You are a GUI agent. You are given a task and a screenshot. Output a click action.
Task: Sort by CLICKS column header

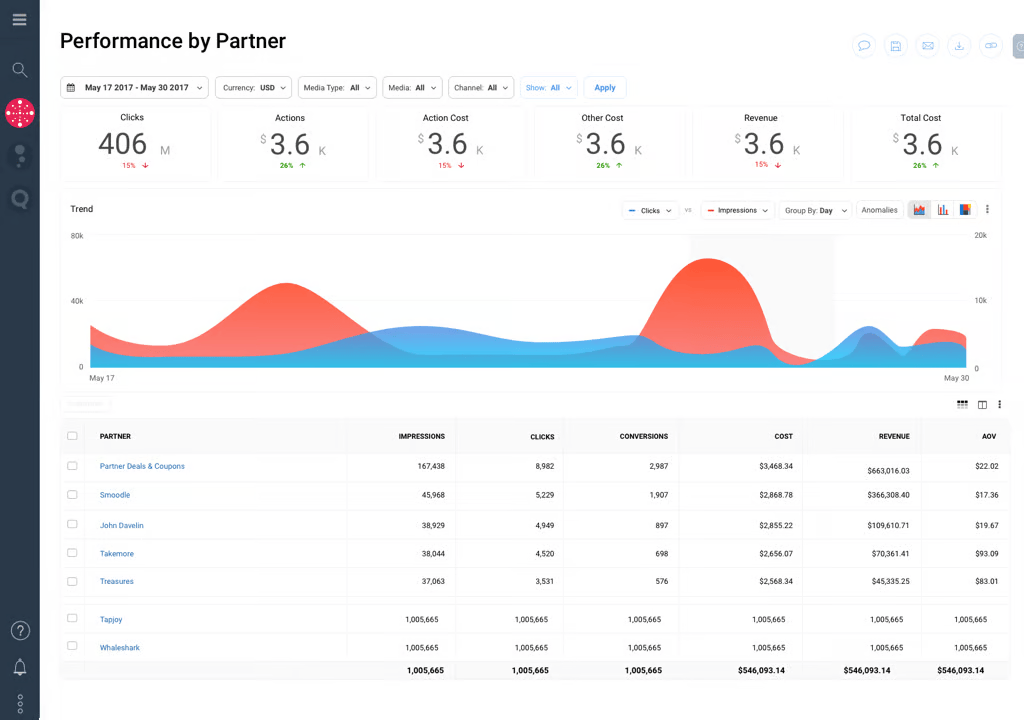tap(542, 436)
